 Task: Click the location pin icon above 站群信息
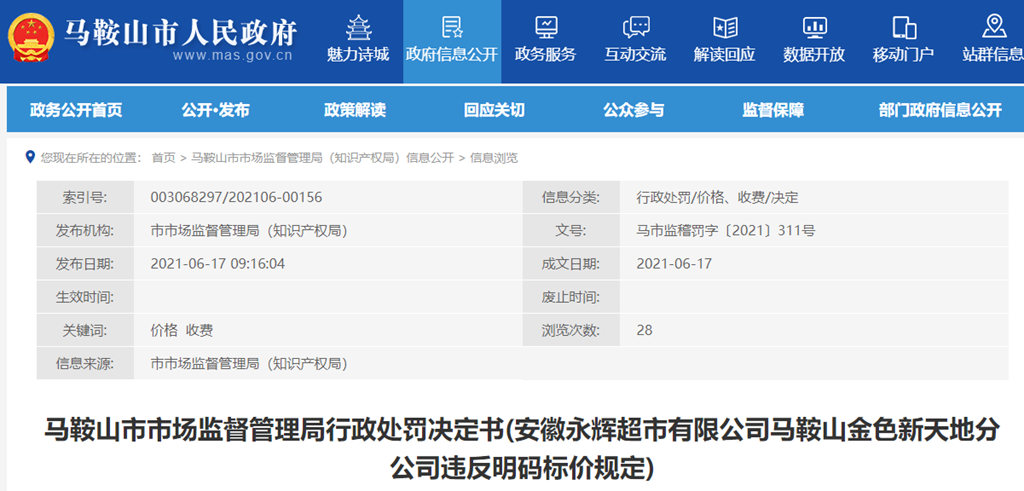[x=993, y=27]
